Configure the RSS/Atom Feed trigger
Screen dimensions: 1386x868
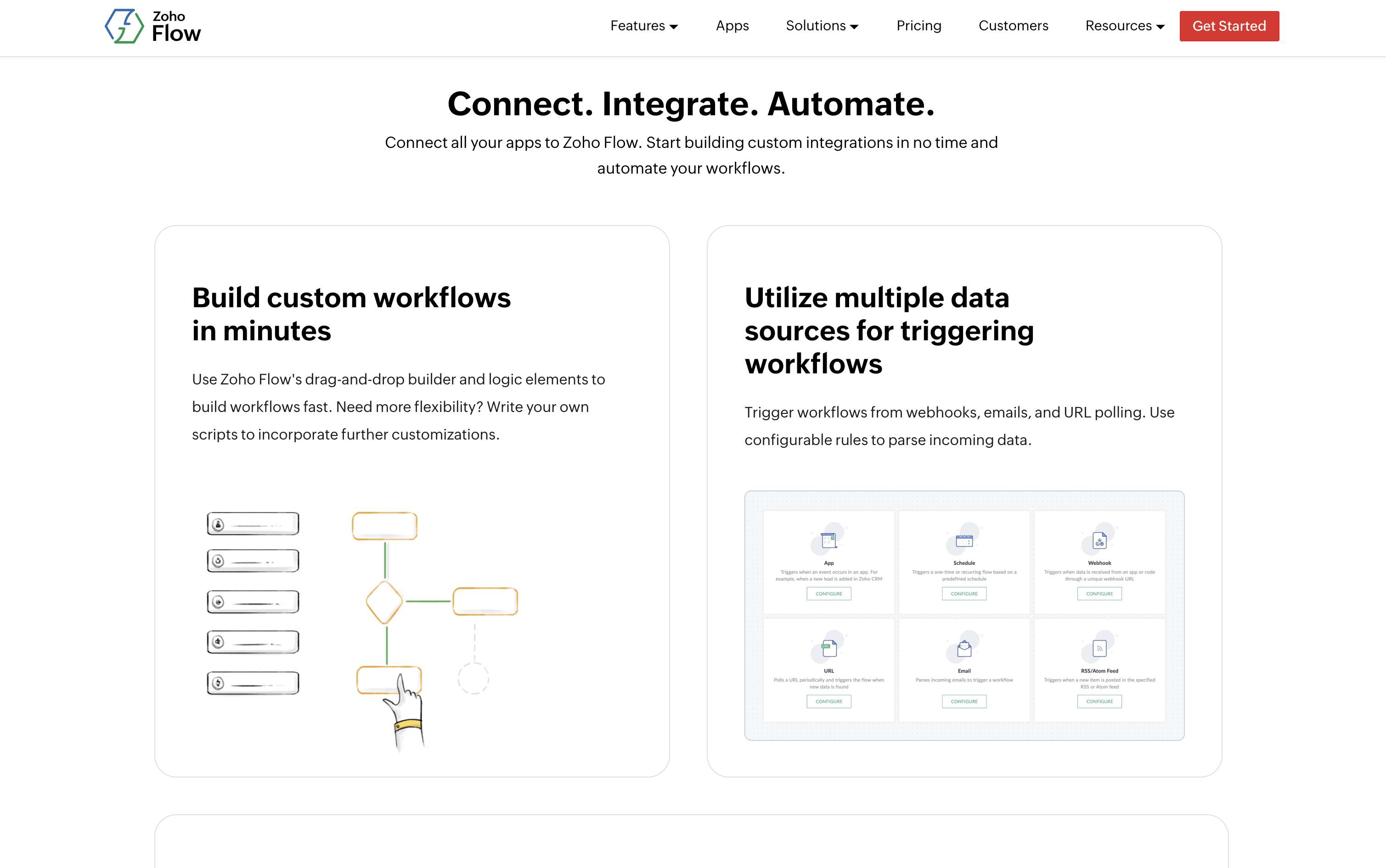[1099, 702]
